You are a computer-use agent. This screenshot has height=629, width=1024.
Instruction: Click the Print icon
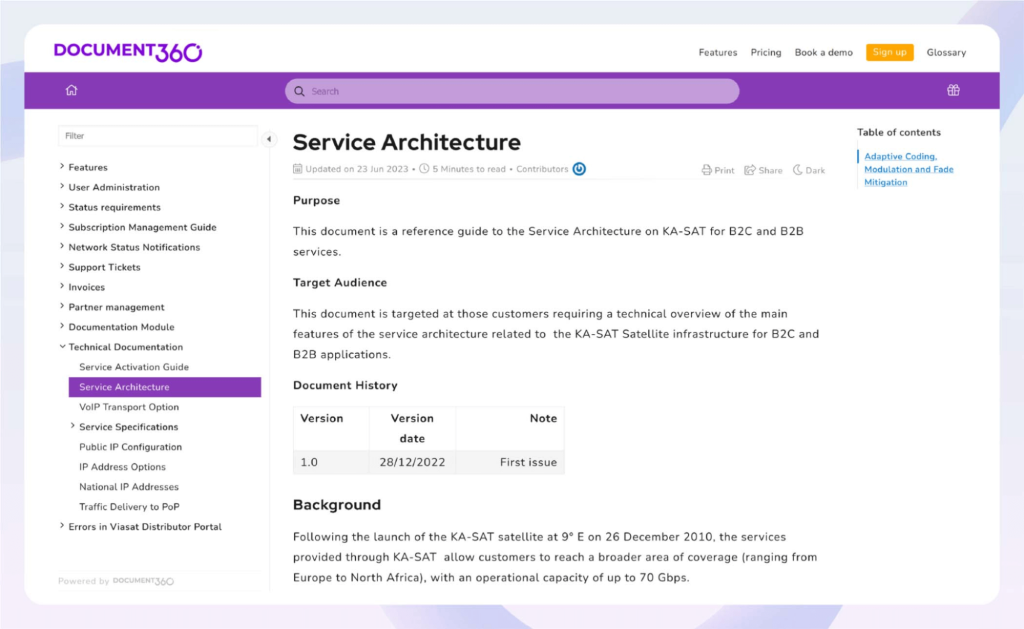(x=707, y=170)
